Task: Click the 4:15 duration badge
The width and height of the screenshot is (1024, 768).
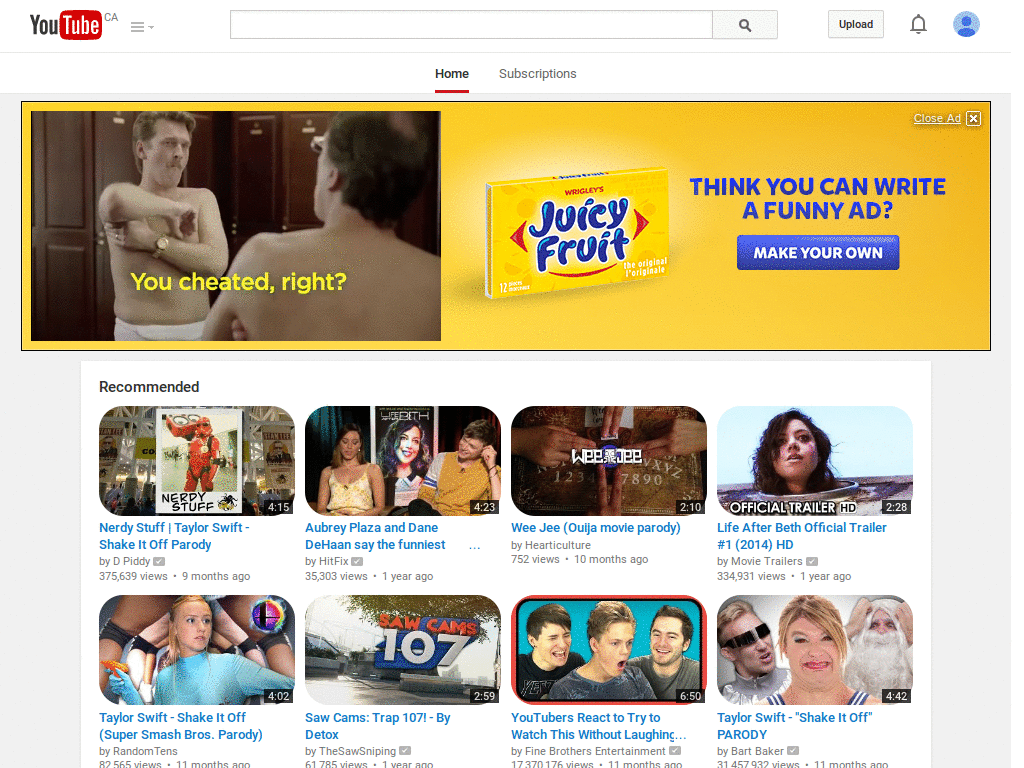Action: 279,507
